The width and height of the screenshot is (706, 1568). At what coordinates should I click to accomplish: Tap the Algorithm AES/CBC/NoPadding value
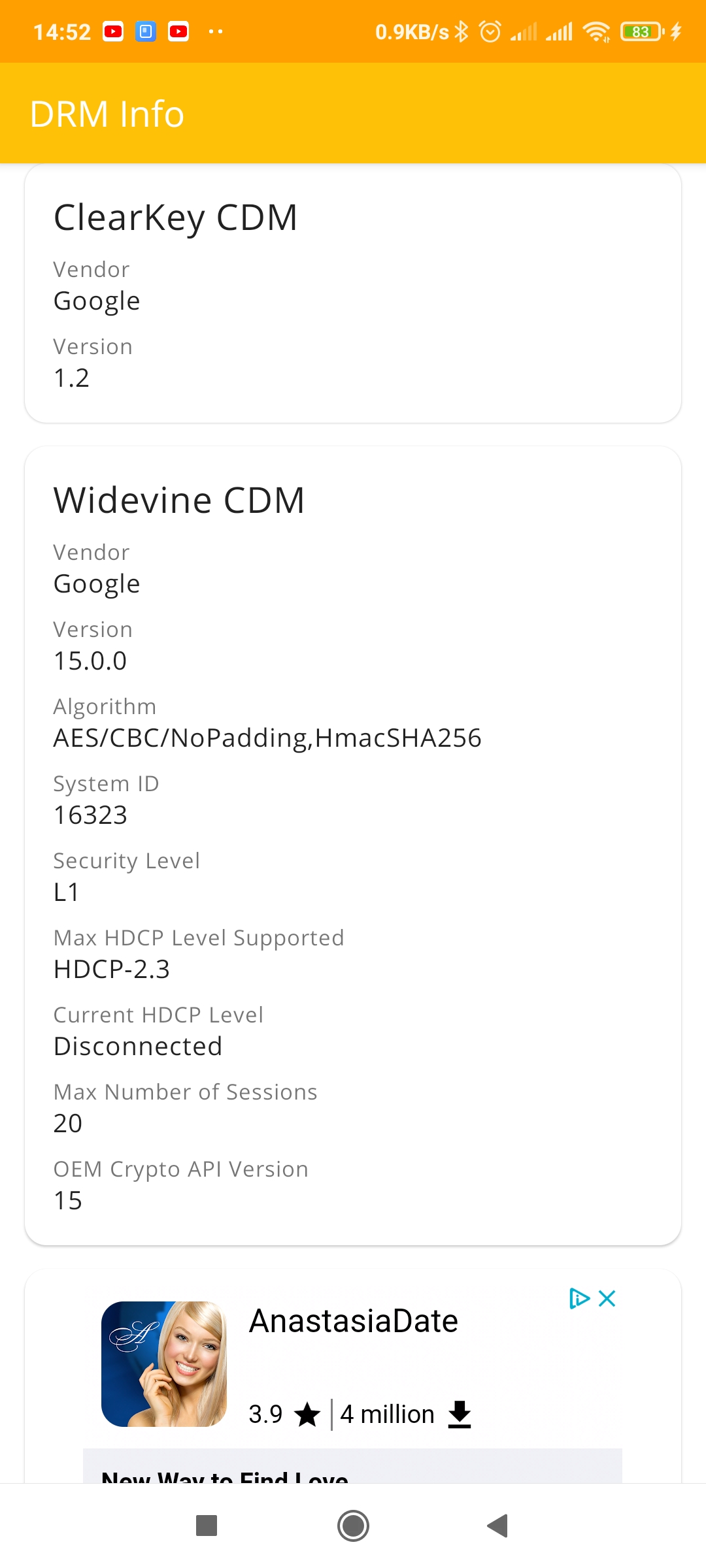(x=267, y=738)
